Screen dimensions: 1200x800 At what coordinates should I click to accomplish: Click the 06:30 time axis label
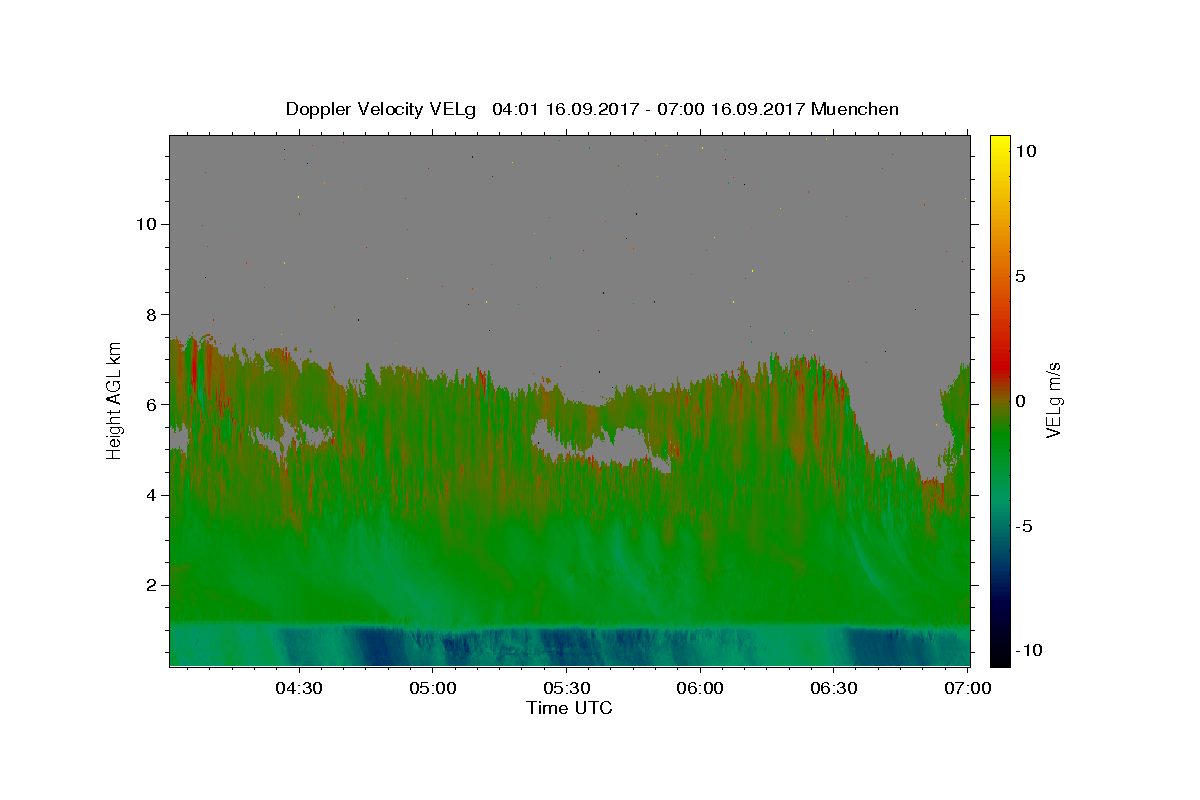(x=834, y=688)
